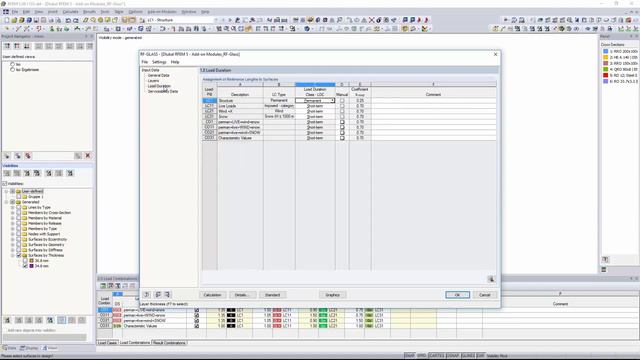
Task: Select the CO1 row header cell
Action: 209,122
